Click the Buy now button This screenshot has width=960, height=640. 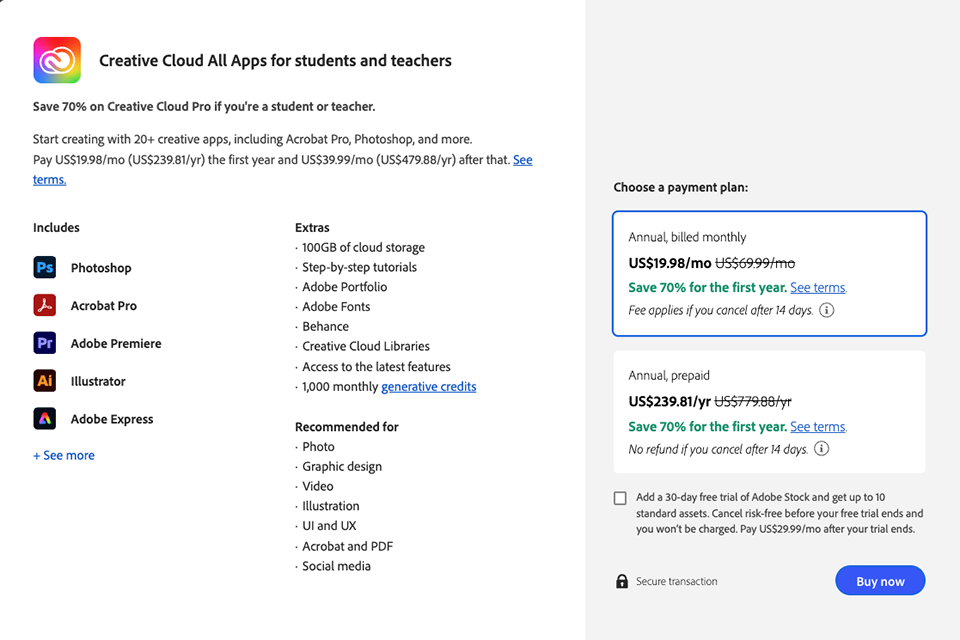(880, 581)
